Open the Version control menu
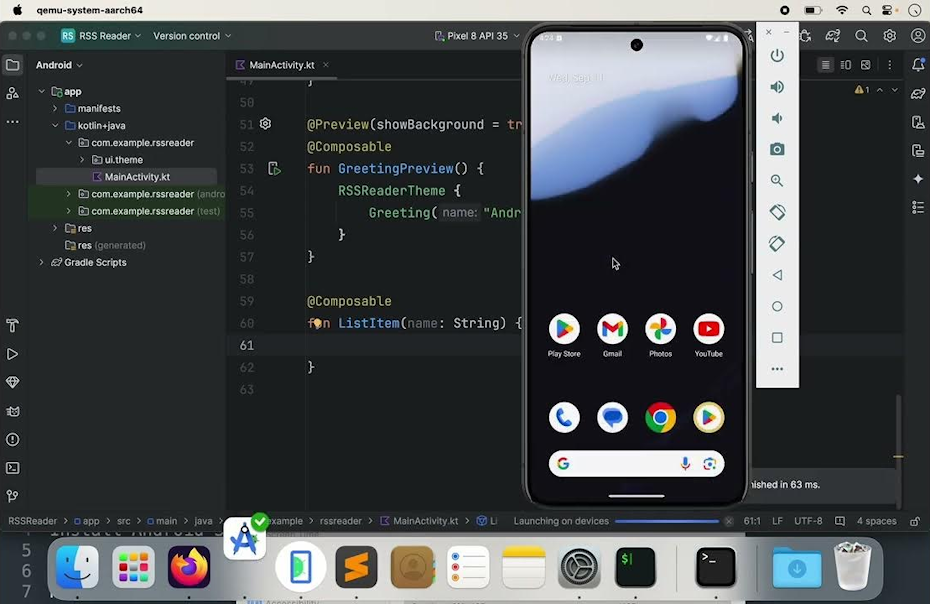Screen dimensions: 930x604 tap(191, 36)
